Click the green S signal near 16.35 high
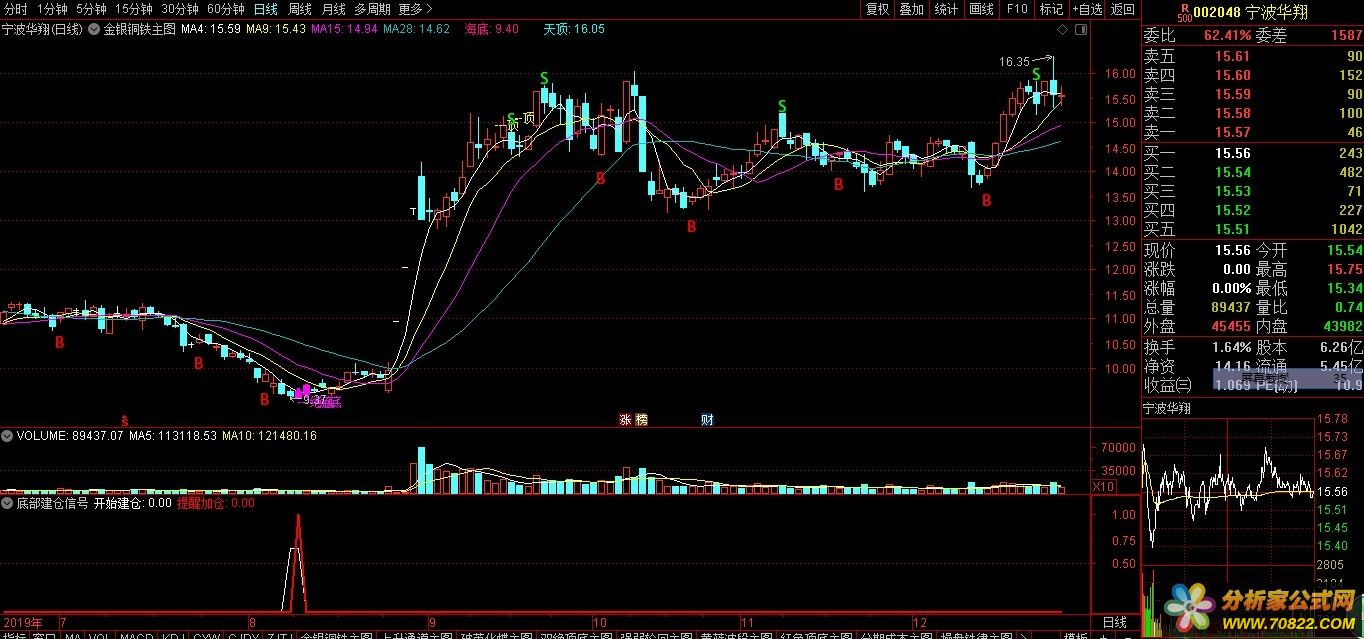Image resolution: width=1364 pixels, height=639 pixels. 1037,74
